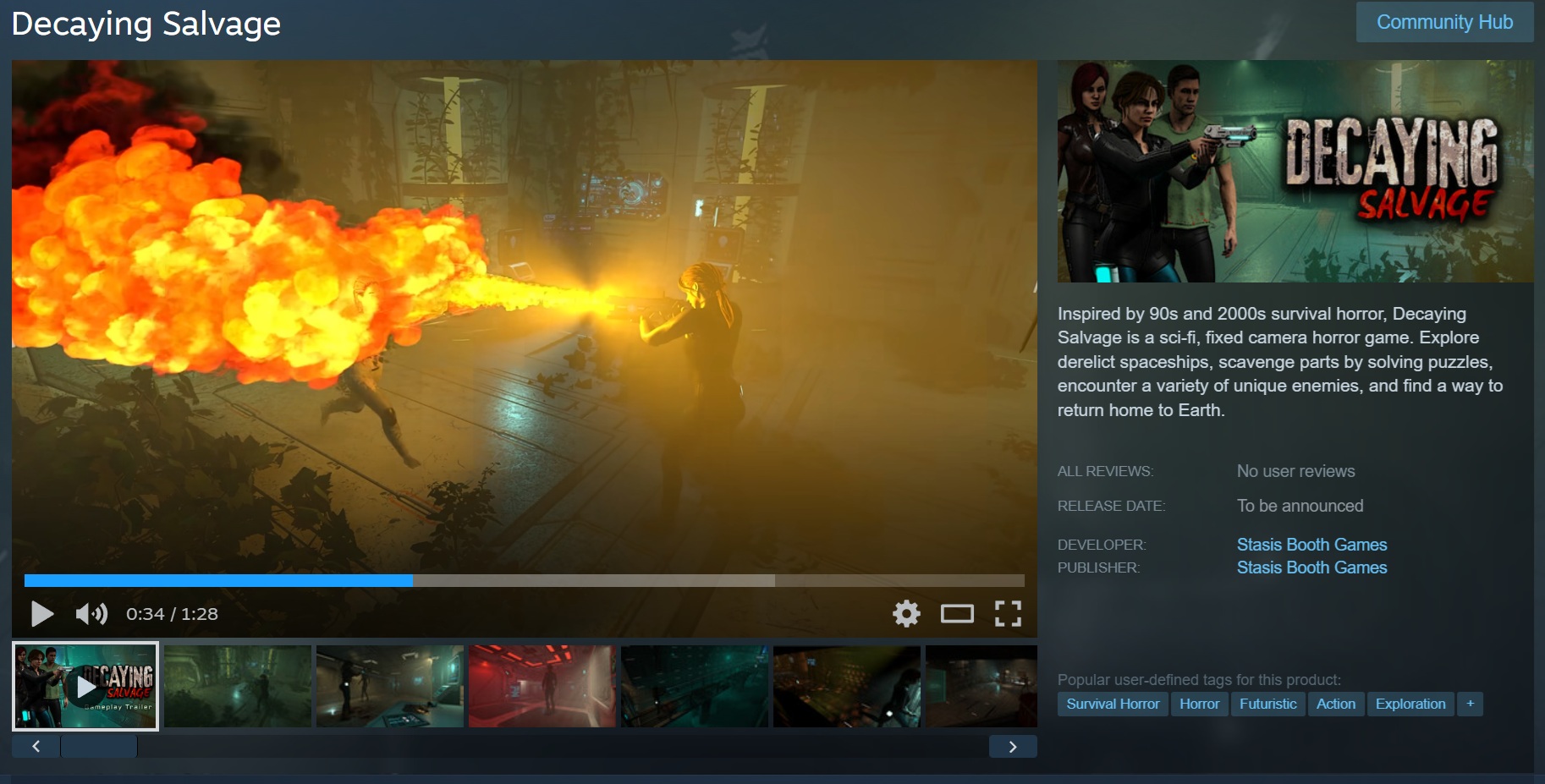Select the third screenshot thumbnail, teal room
Viewport: 1545px width, 784px height.
pos(390,686)
